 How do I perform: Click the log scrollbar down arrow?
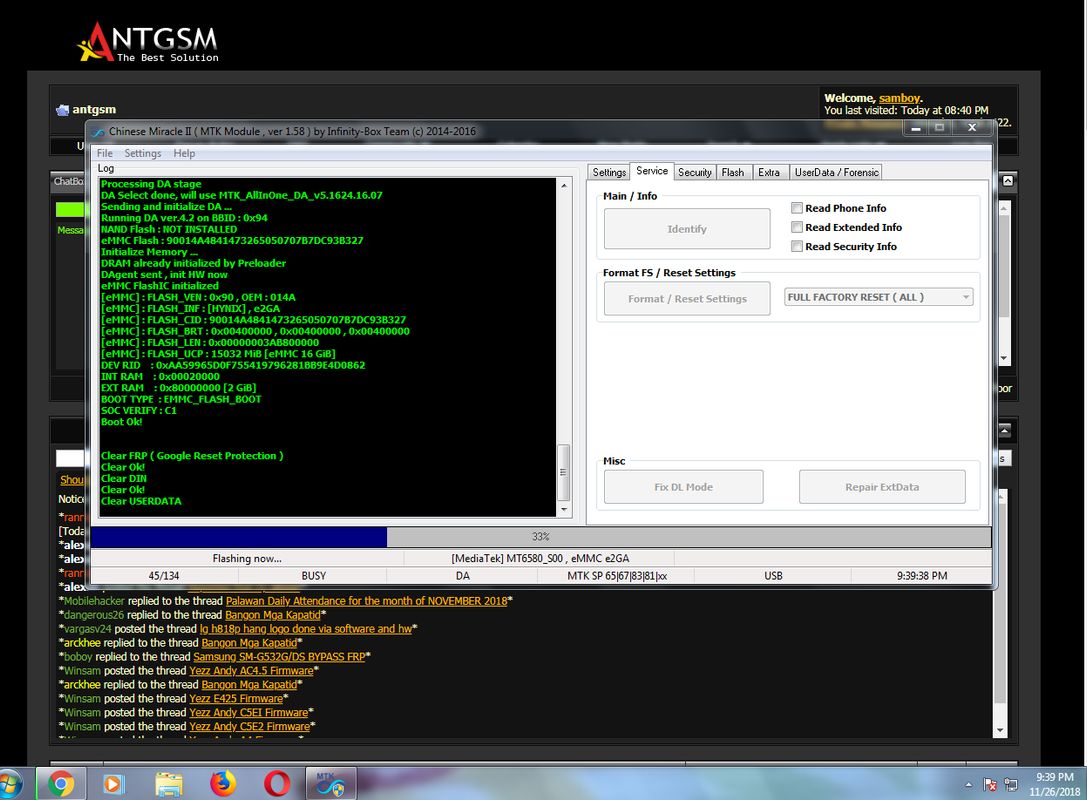tap(564, 509)
